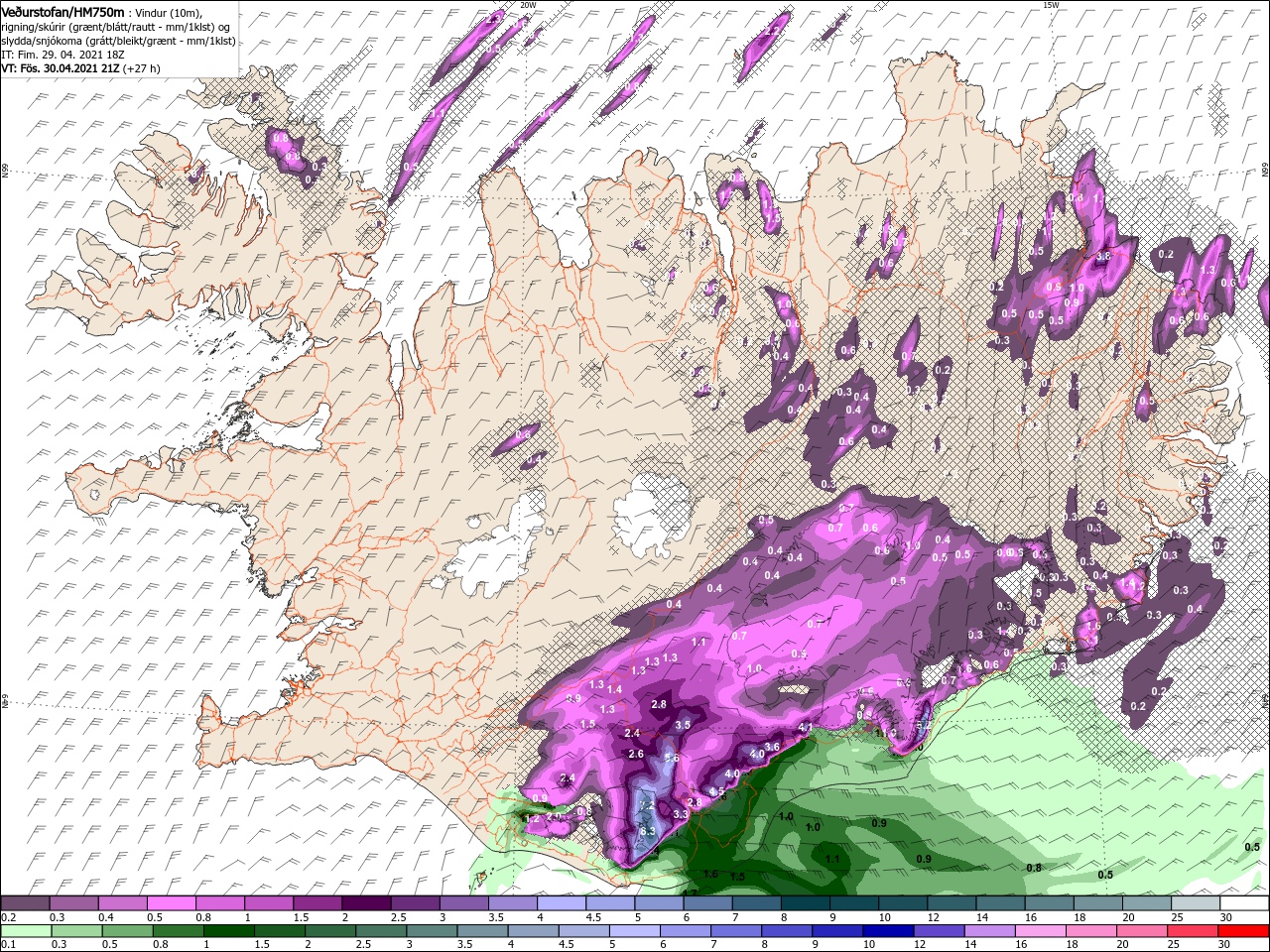Screen dimensions: 1270x952
Task: Click the 0.1 label in the rain legend
Action: 8,944
